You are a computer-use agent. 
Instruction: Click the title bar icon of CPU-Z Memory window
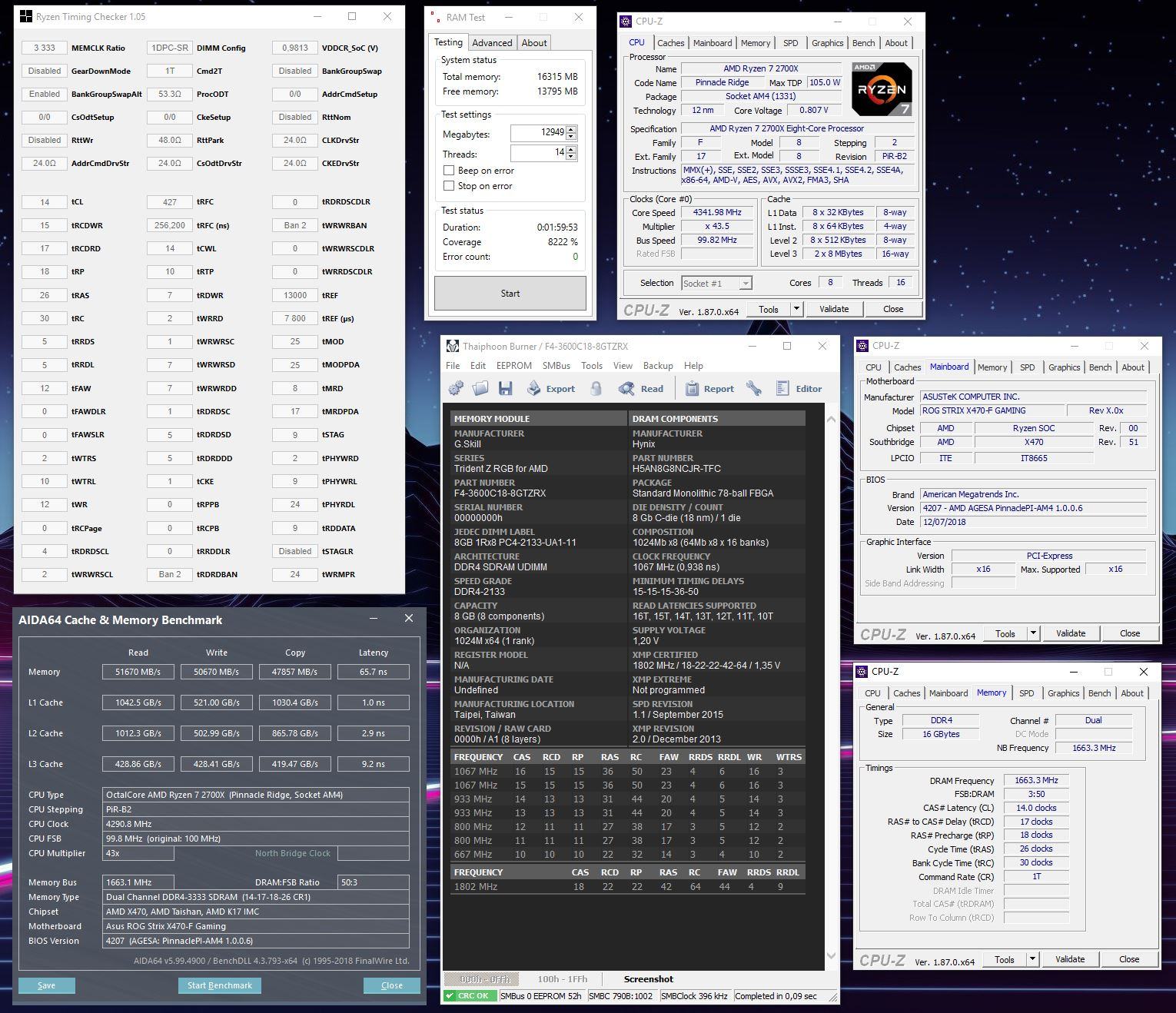[862, 671]
